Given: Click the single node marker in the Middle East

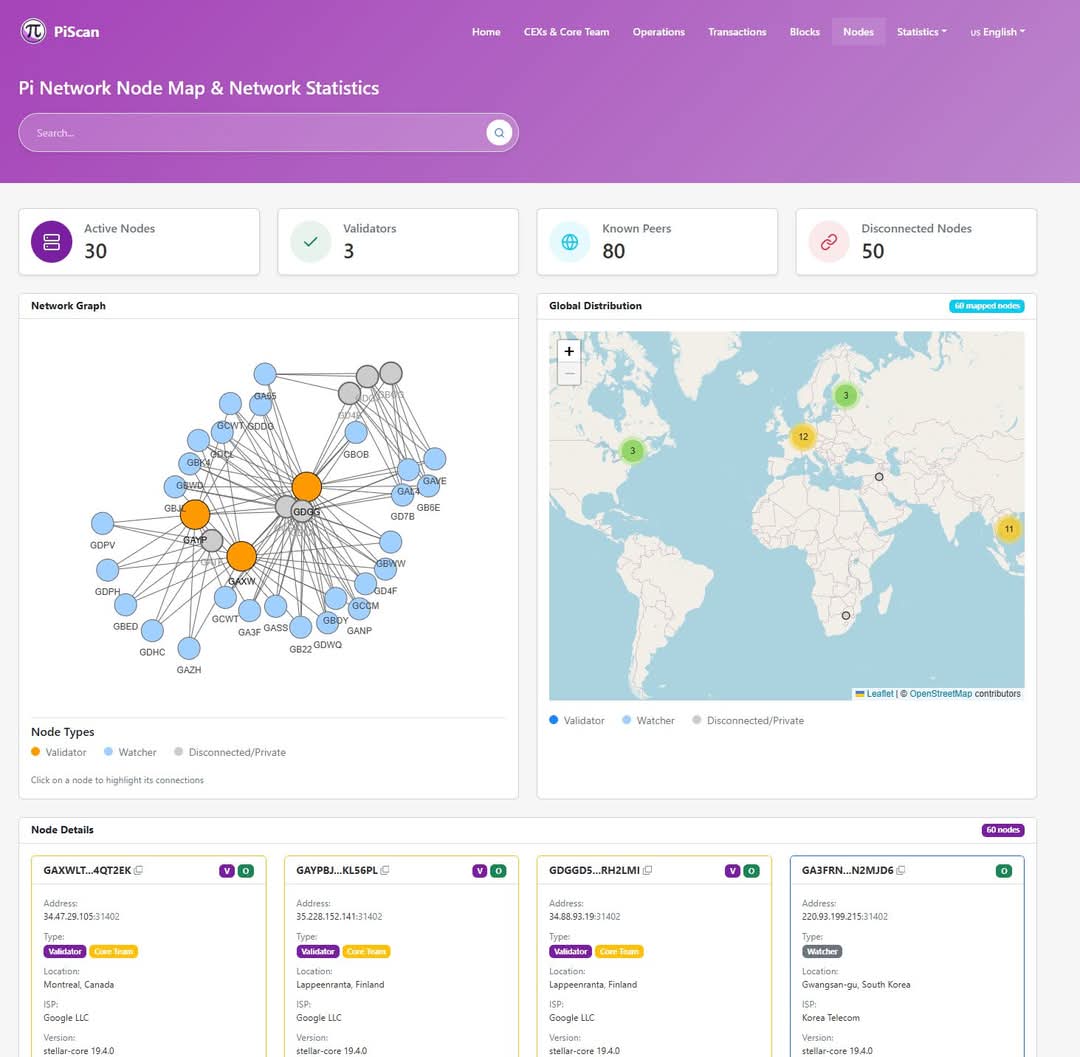Looking at the screenshot, I should tap(879, 477).
